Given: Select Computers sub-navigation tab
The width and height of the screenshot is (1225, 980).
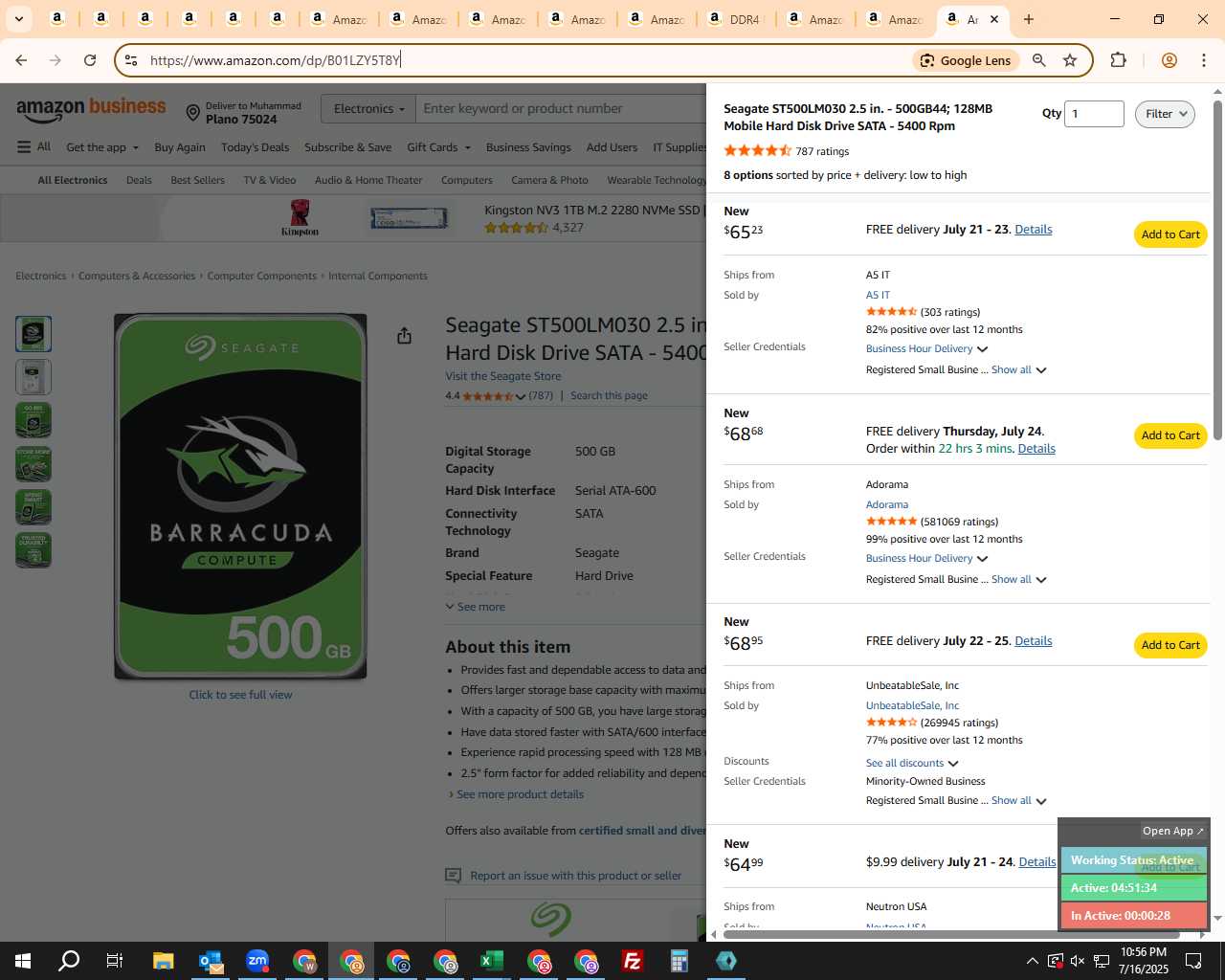Looking at the screenshot, I should 467,180.
